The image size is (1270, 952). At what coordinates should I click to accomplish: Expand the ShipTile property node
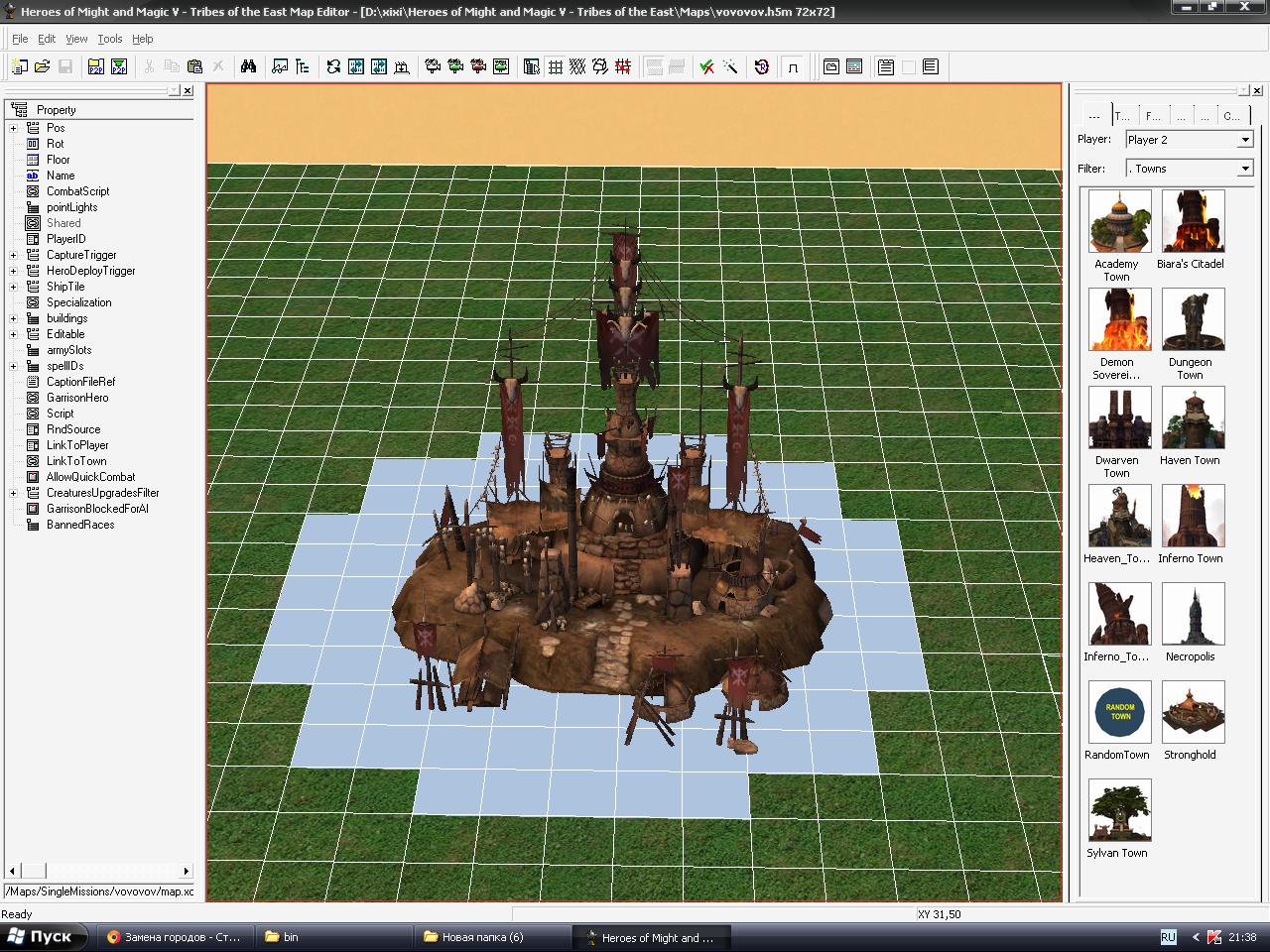[x=13, y=287]
